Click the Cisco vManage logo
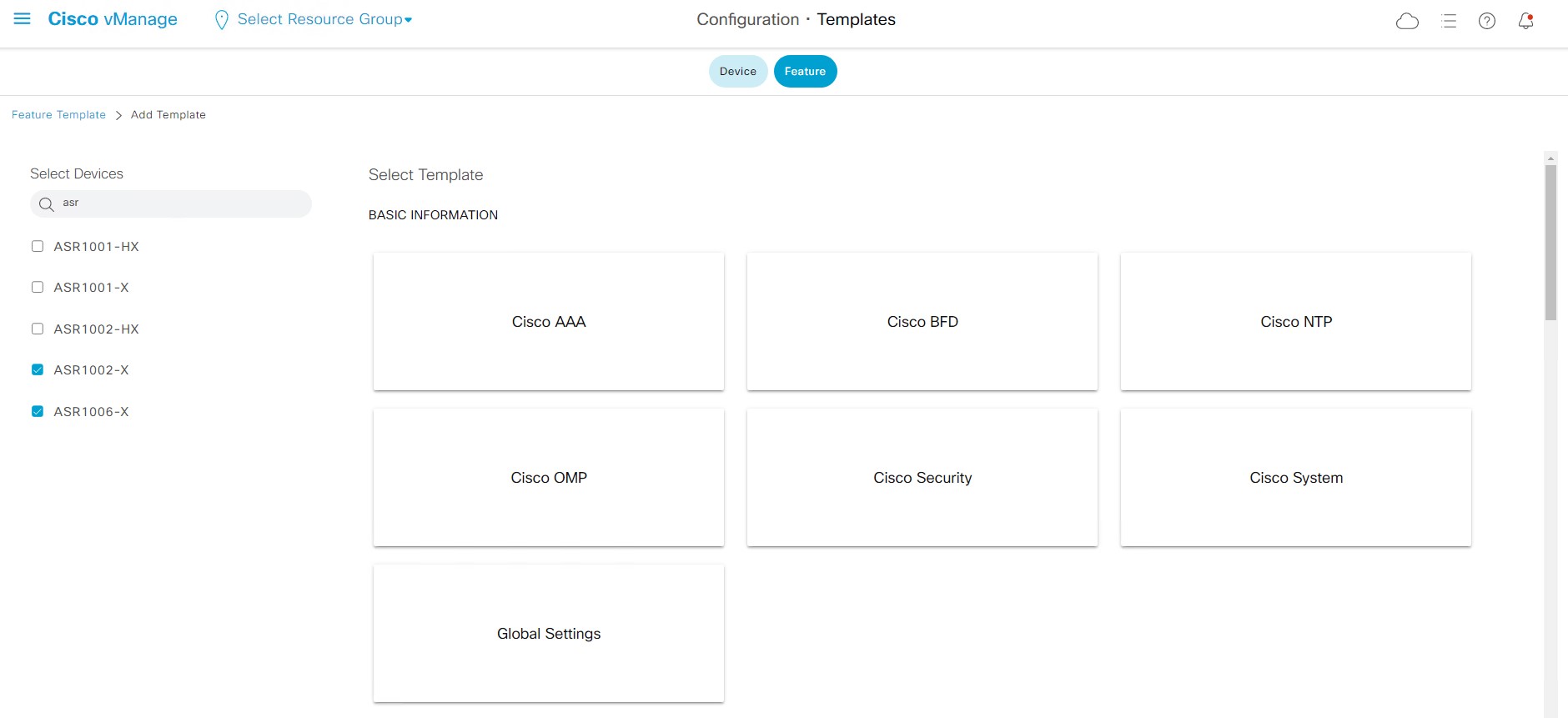 pos(113,19)
